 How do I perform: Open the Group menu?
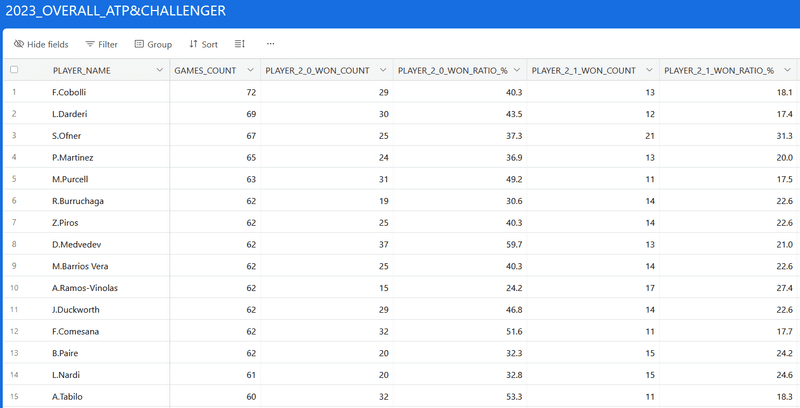(x=153, y=44)
